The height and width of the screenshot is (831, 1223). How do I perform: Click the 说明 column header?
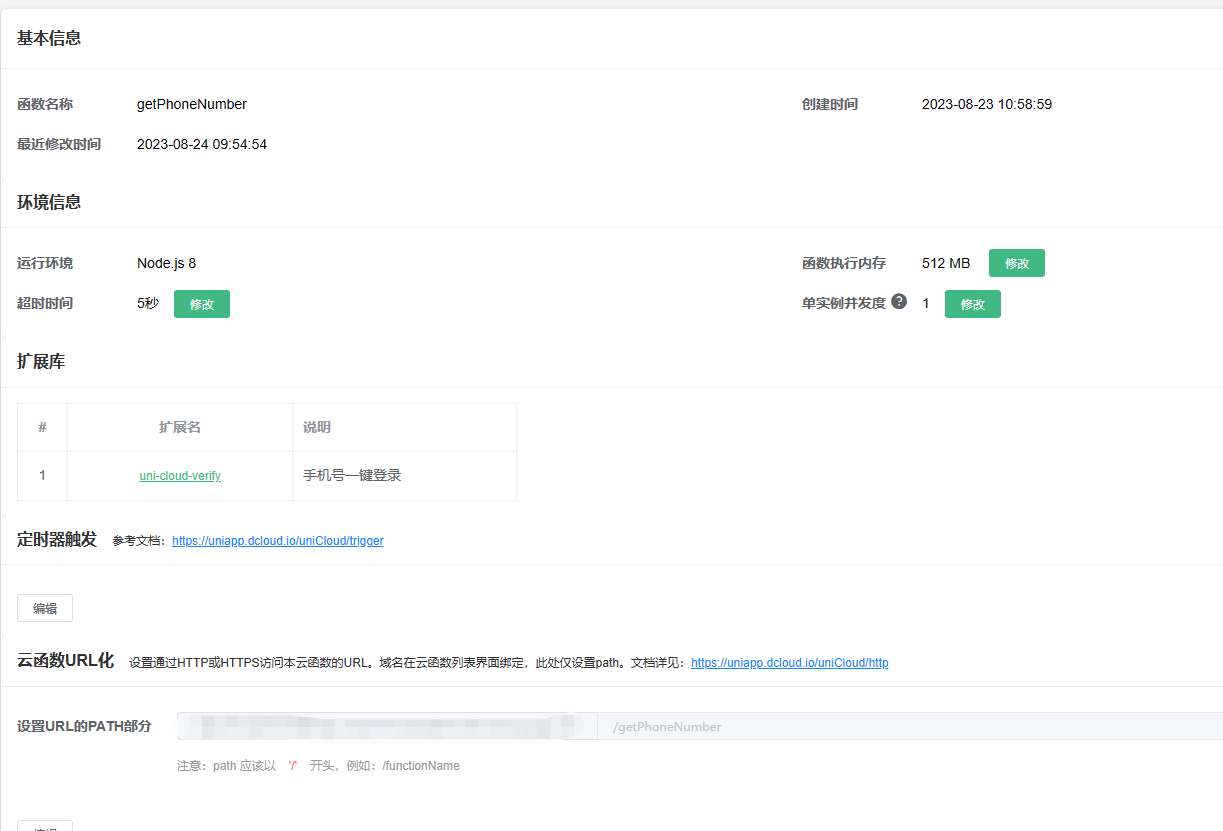(317, 427)
